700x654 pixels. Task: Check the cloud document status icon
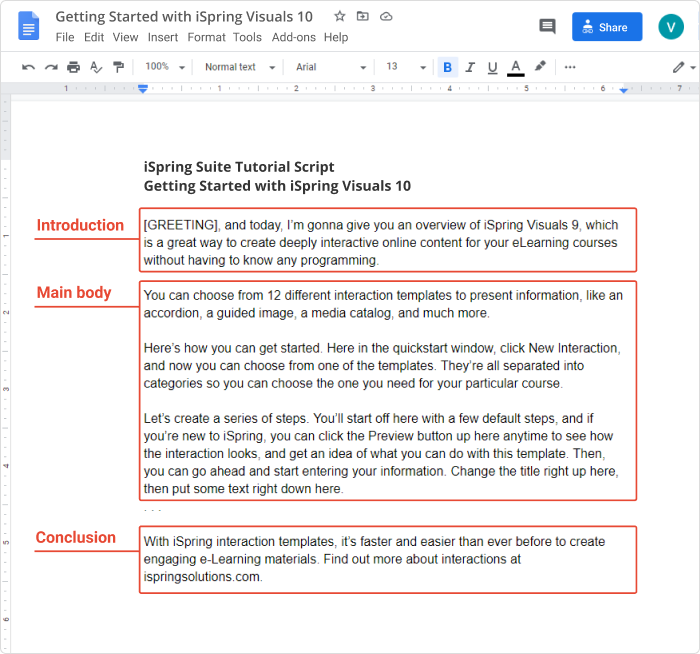coord(386,17)
